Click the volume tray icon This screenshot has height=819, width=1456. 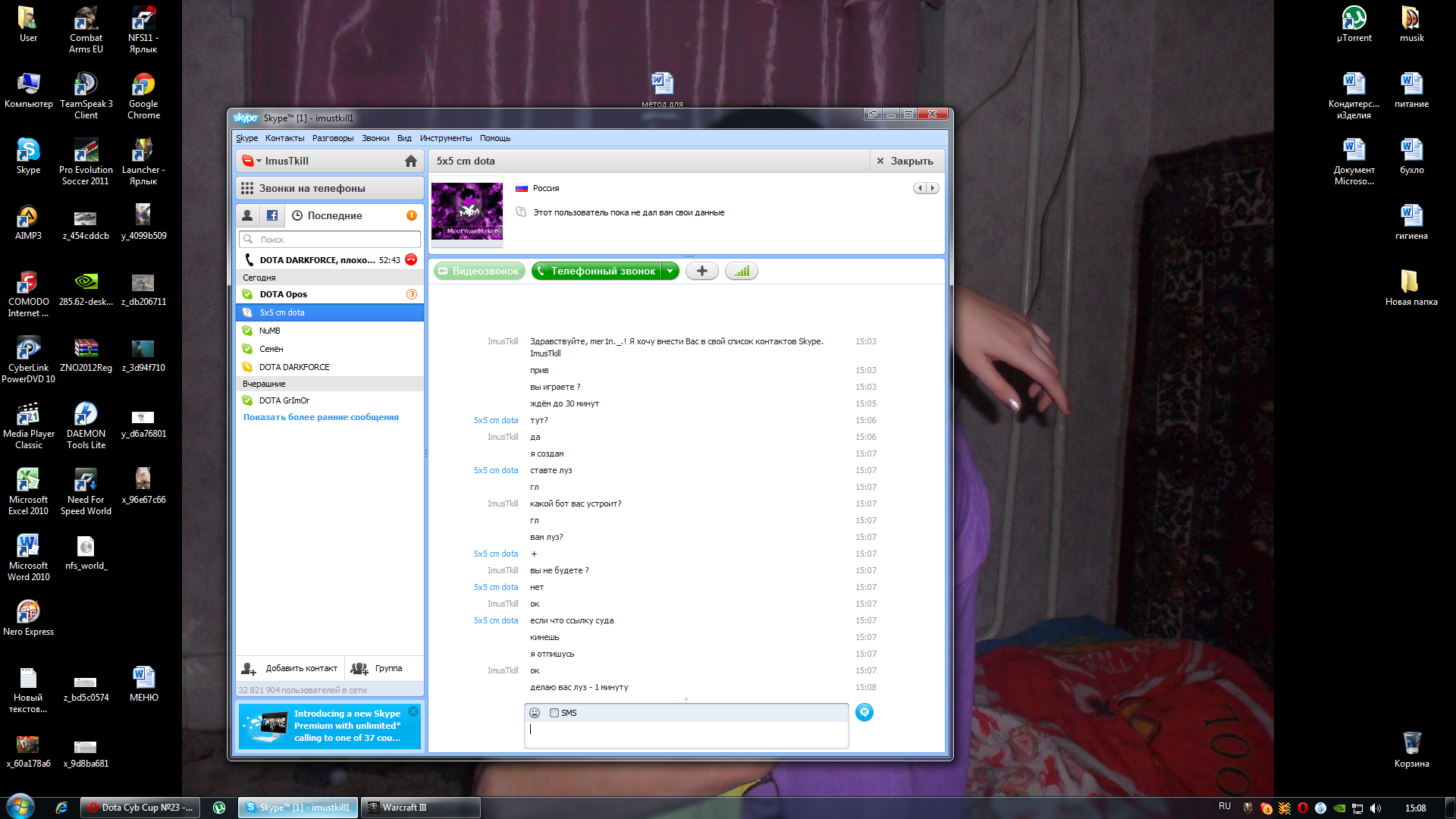(1376, 808)
